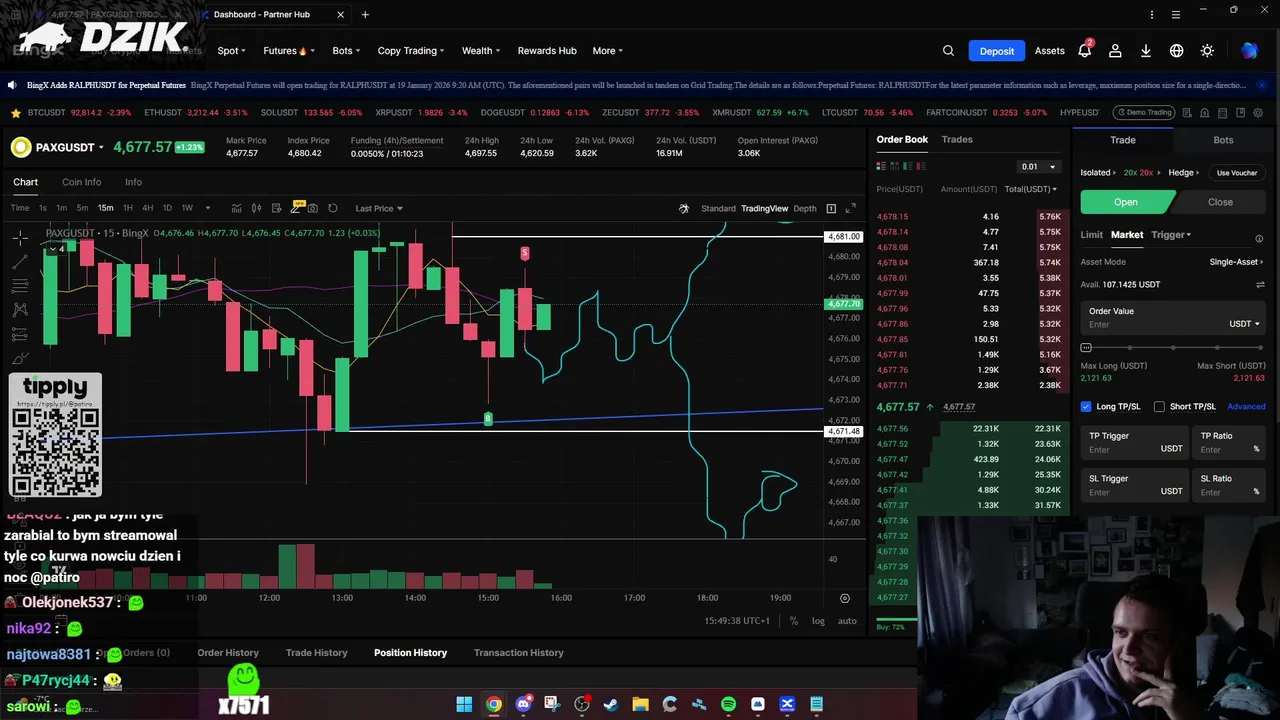Open the Position History tab

(410, 653)
